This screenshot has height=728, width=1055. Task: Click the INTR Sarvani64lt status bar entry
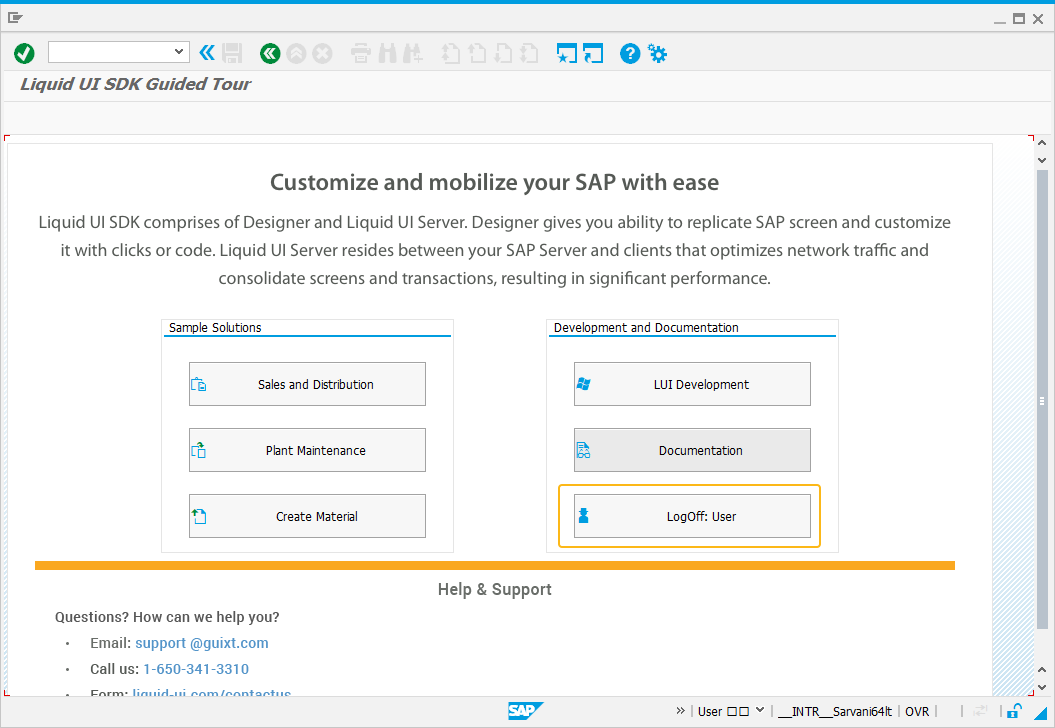point(835,711)
